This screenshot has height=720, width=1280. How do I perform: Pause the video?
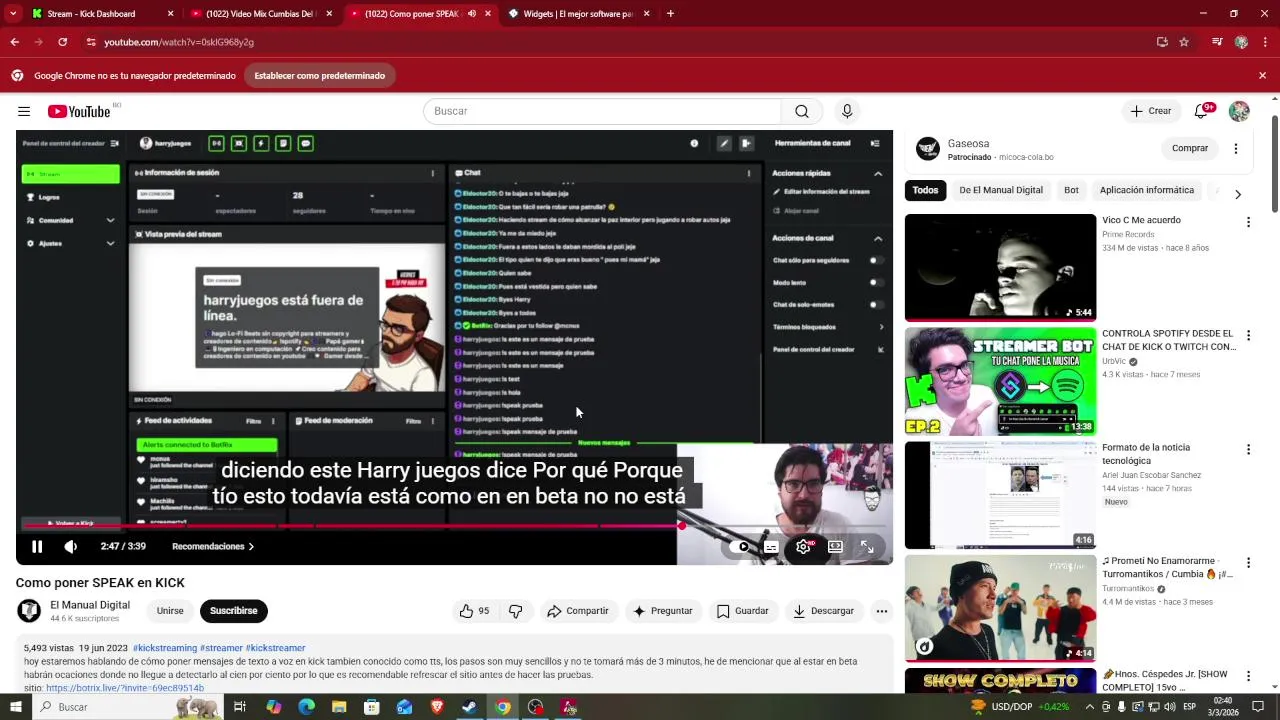coord(37,547)
